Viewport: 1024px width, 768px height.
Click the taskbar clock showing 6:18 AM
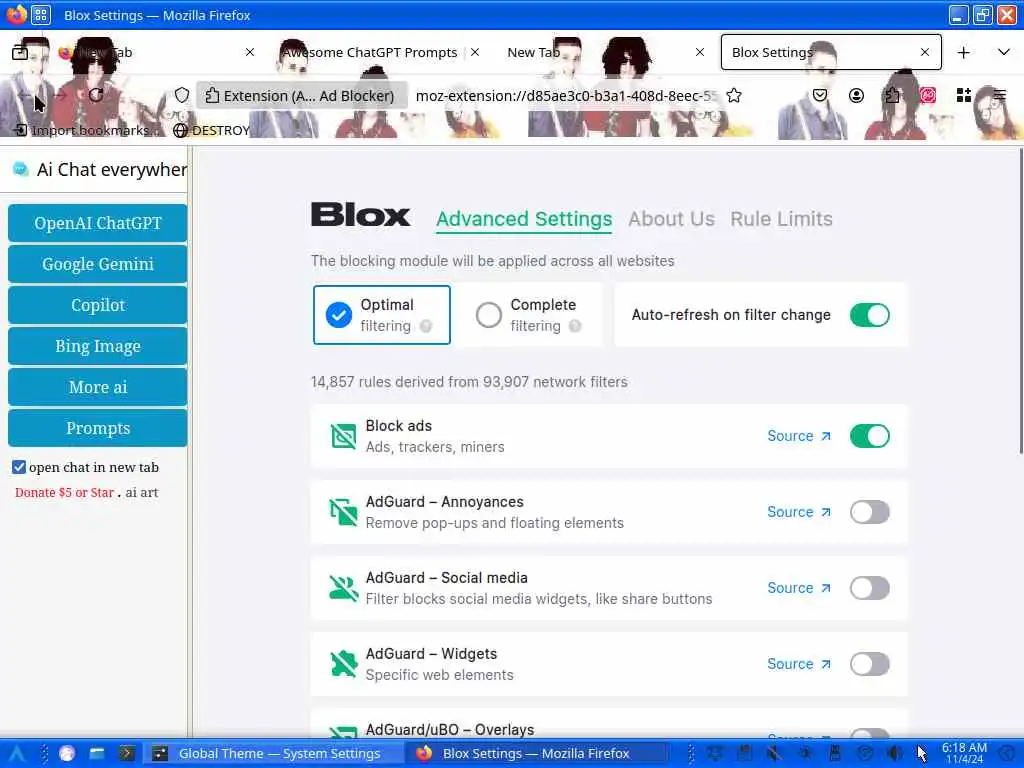964,754
